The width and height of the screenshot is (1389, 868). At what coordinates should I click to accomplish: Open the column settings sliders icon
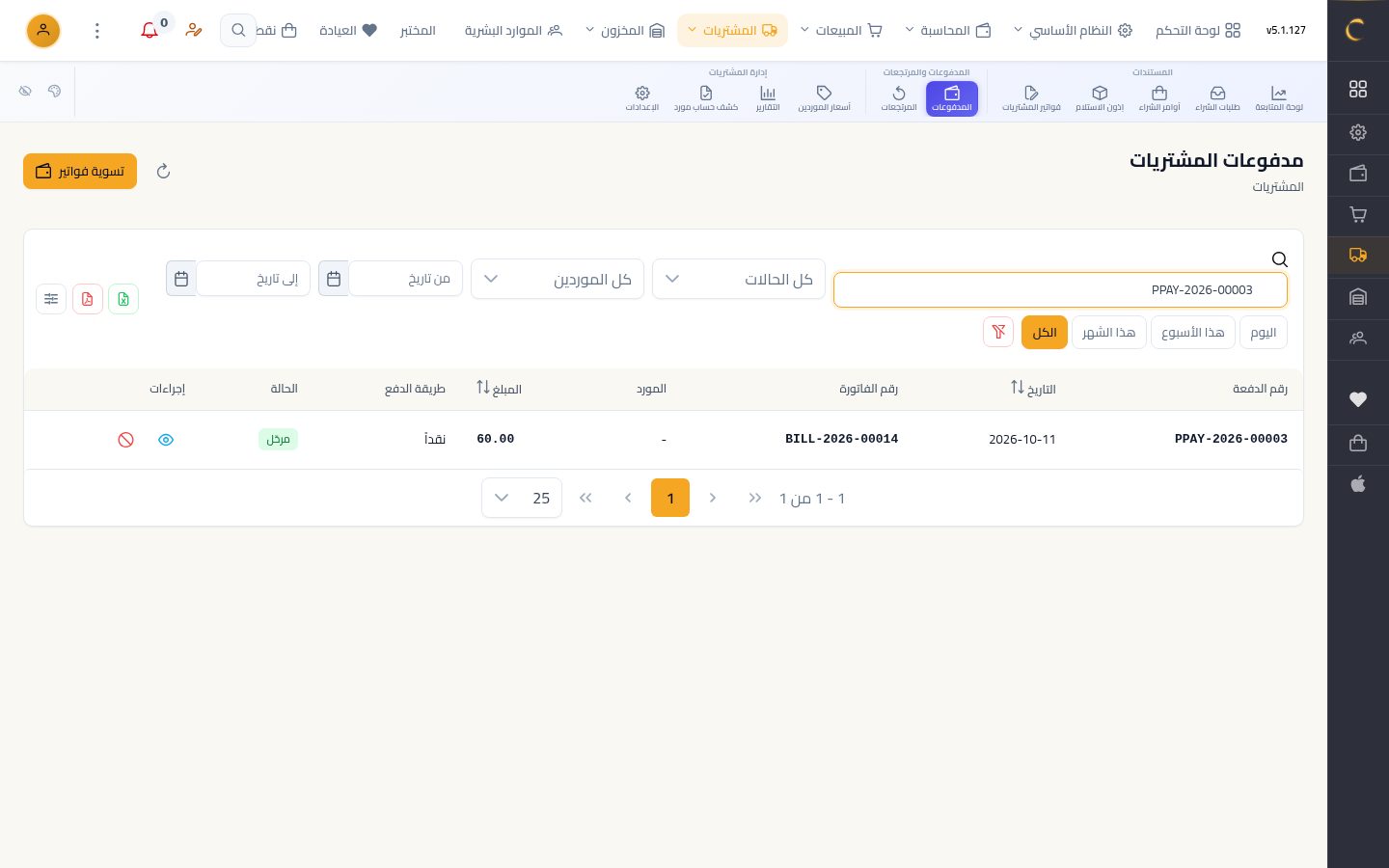[51, 299]
